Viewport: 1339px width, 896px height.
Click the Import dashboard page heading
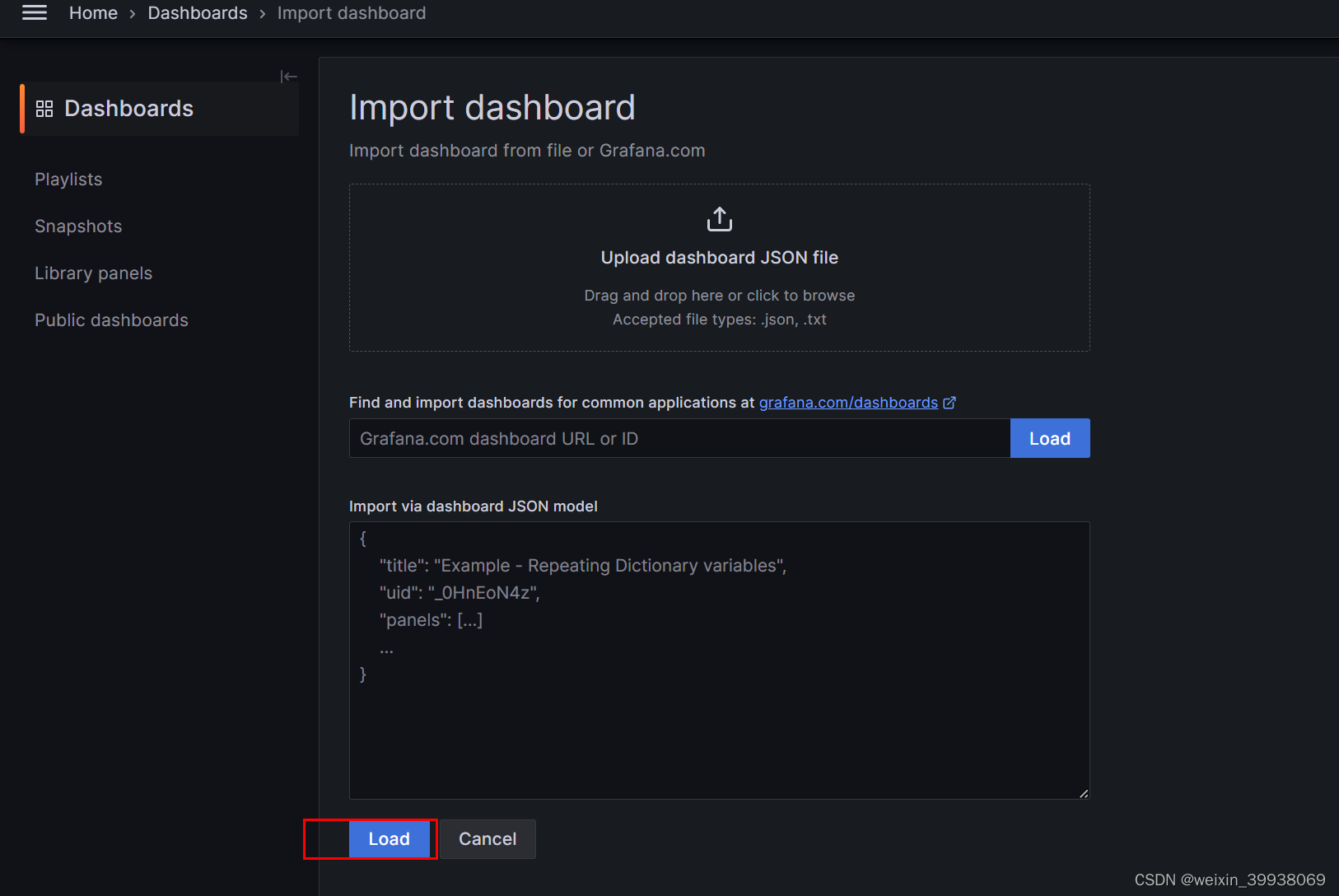[492, 108]
